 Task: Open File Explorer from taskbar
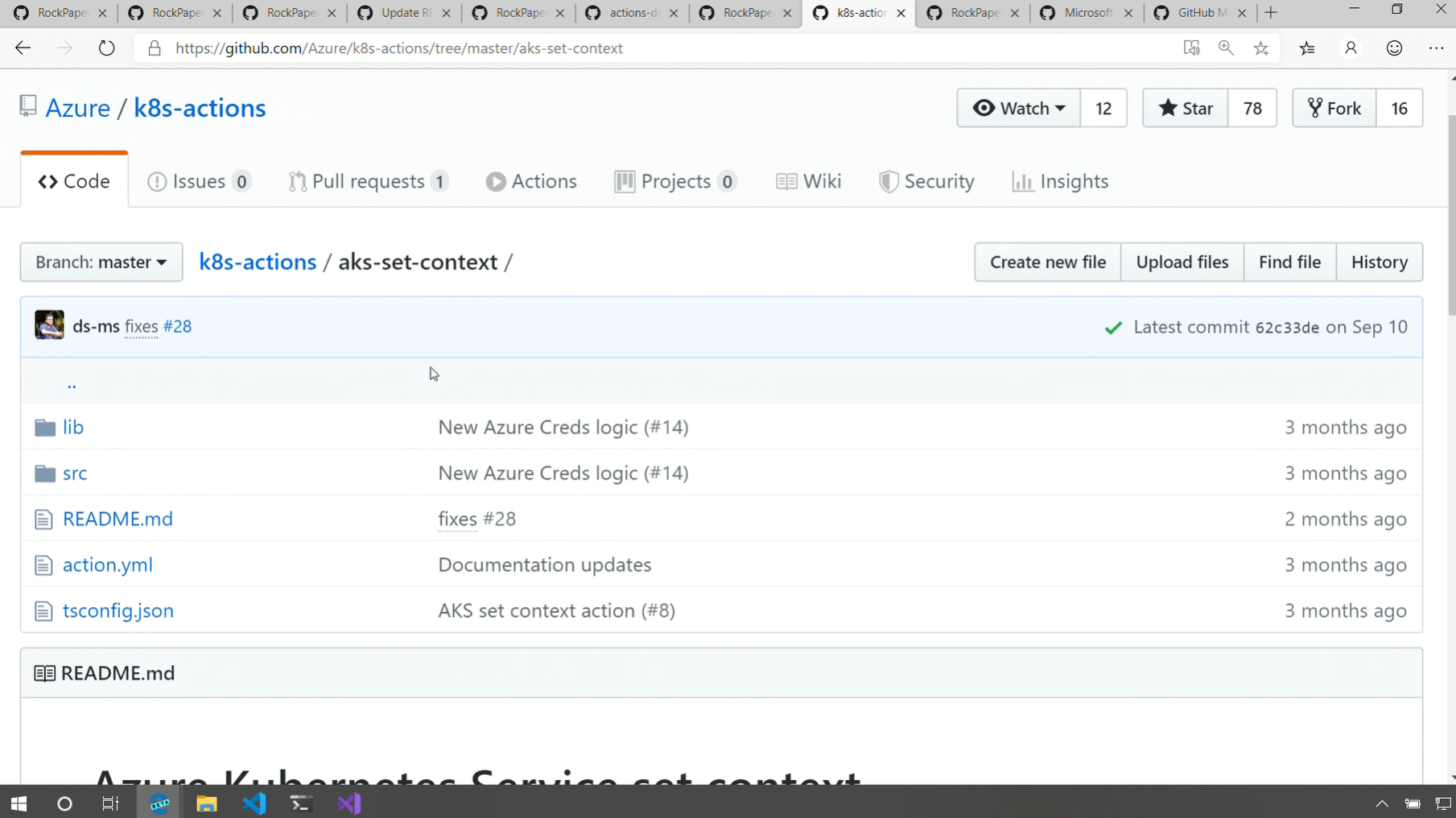[x=207, y=804]
